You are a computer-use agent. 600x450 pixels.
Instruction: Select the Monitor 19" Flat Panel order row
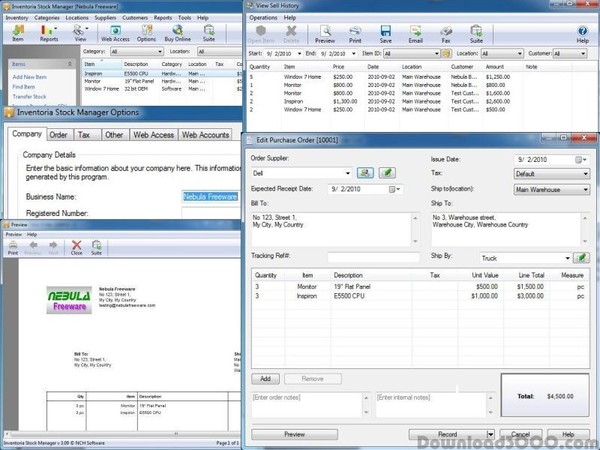(x=420, y=286)
